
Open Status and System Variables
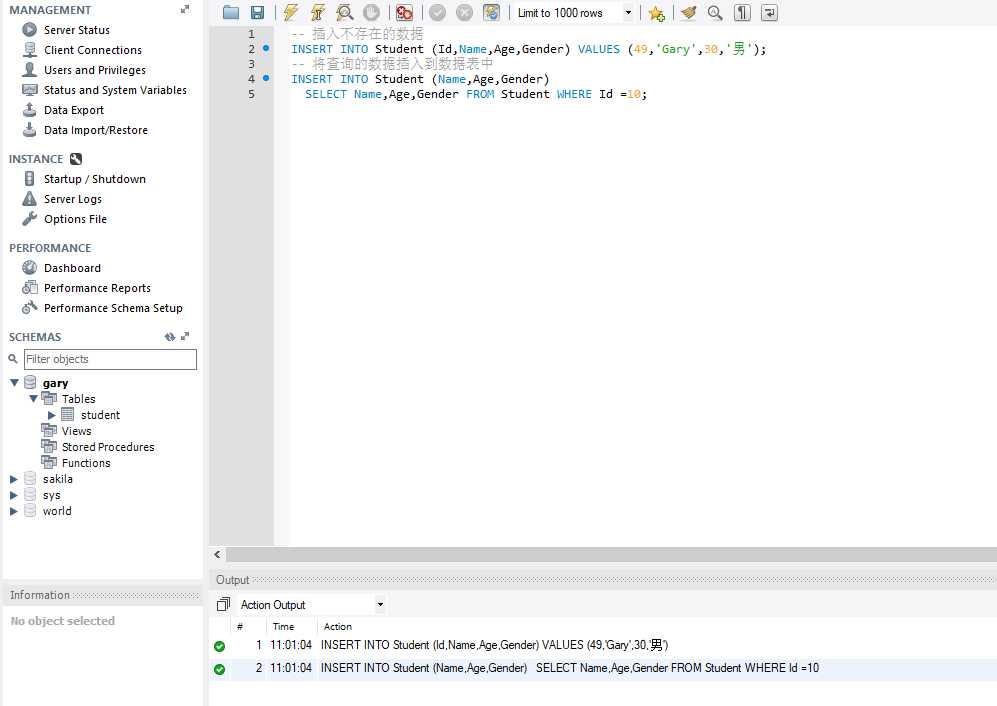tap(115, 90)
